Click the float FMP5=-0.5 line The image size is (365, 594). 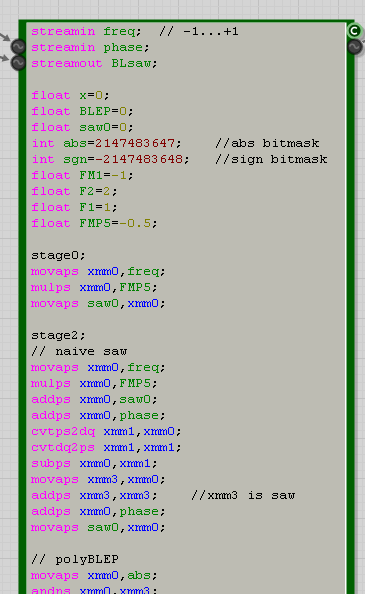[x=94, y=223]
